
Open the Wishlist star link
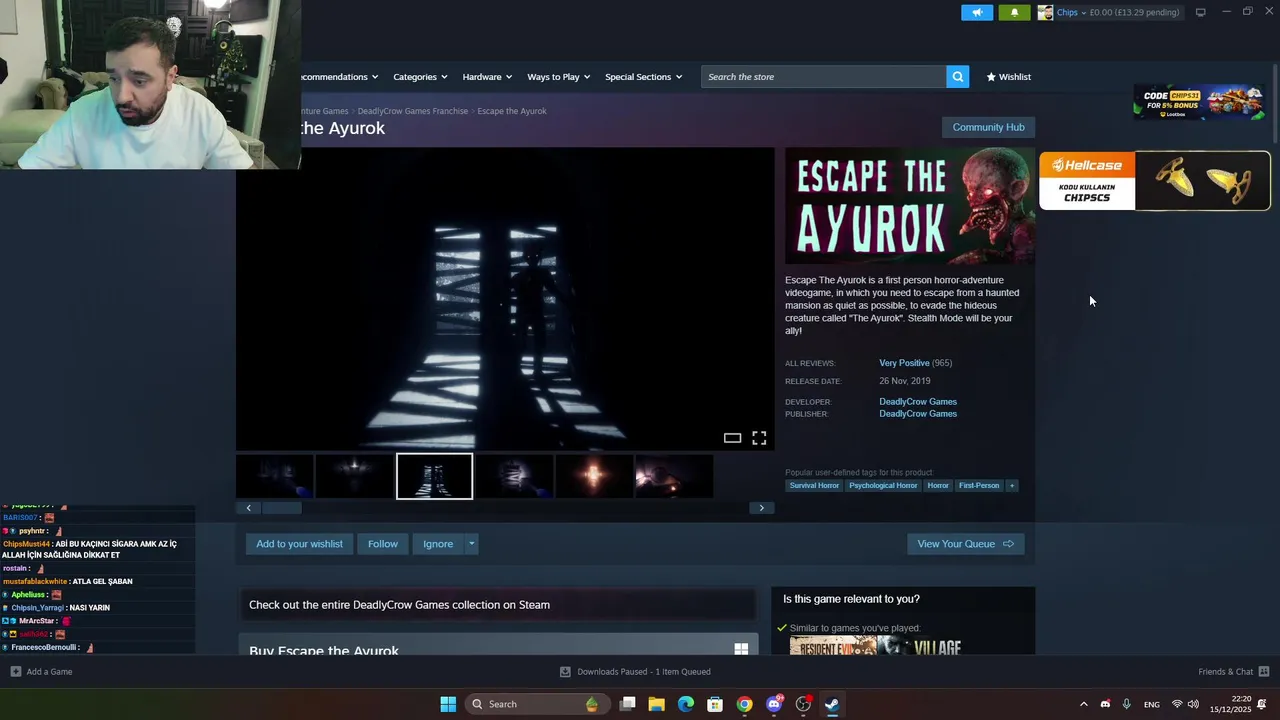coord(1008,77)
